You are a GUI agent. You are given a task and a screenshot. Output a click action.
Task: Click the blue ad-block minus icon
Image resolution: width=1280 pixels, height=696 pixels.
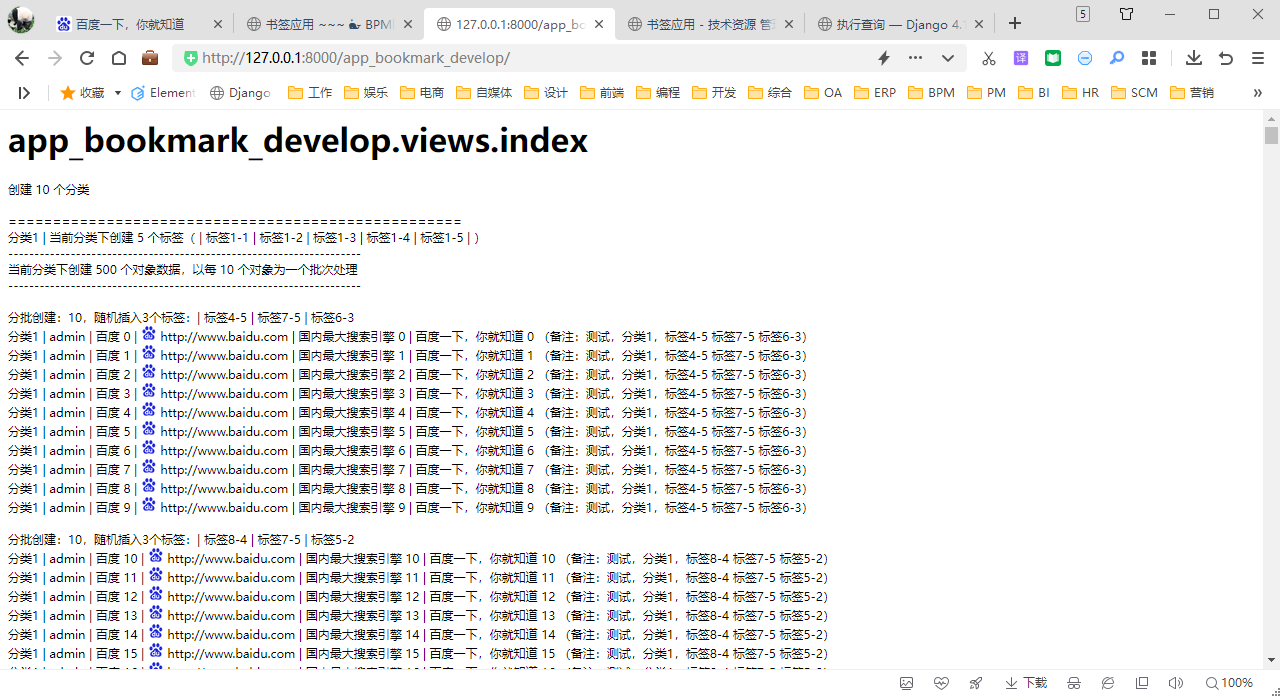pos(1085,58)
